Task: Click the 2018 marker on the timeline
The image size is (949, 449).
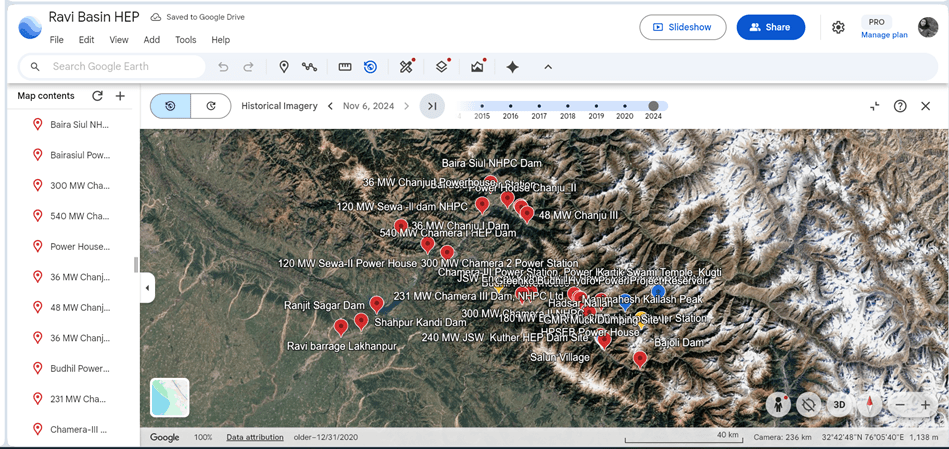Action: click(568, 106)
